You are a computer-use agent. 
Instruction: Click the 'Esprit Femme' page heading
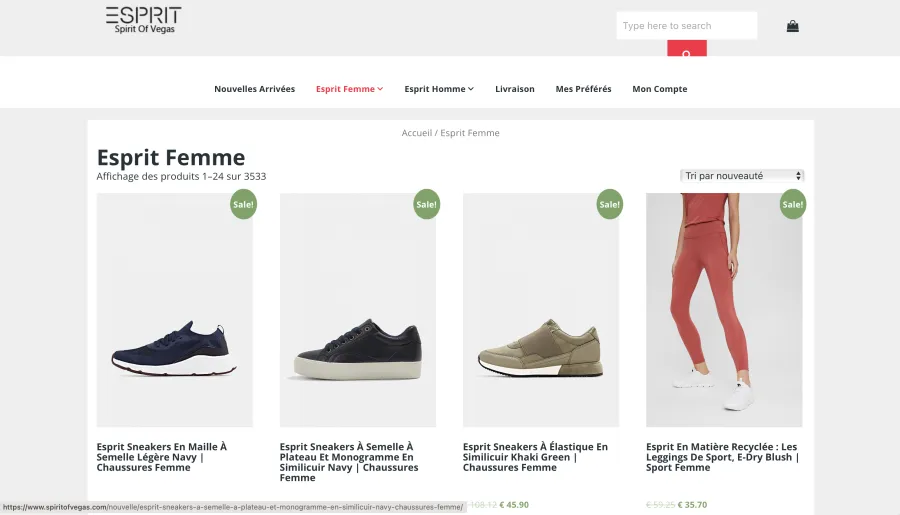(x=171, y=157)
